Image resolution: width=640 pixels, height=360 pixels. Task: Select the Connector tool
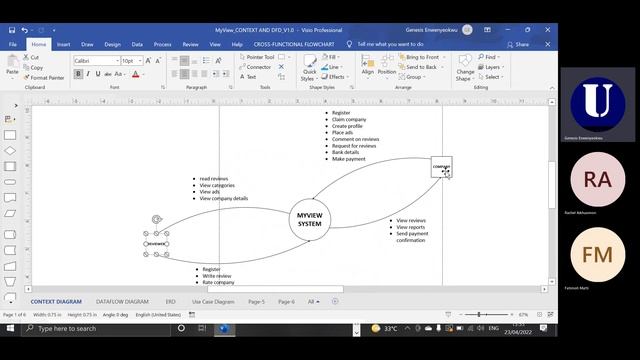[255, 67]
